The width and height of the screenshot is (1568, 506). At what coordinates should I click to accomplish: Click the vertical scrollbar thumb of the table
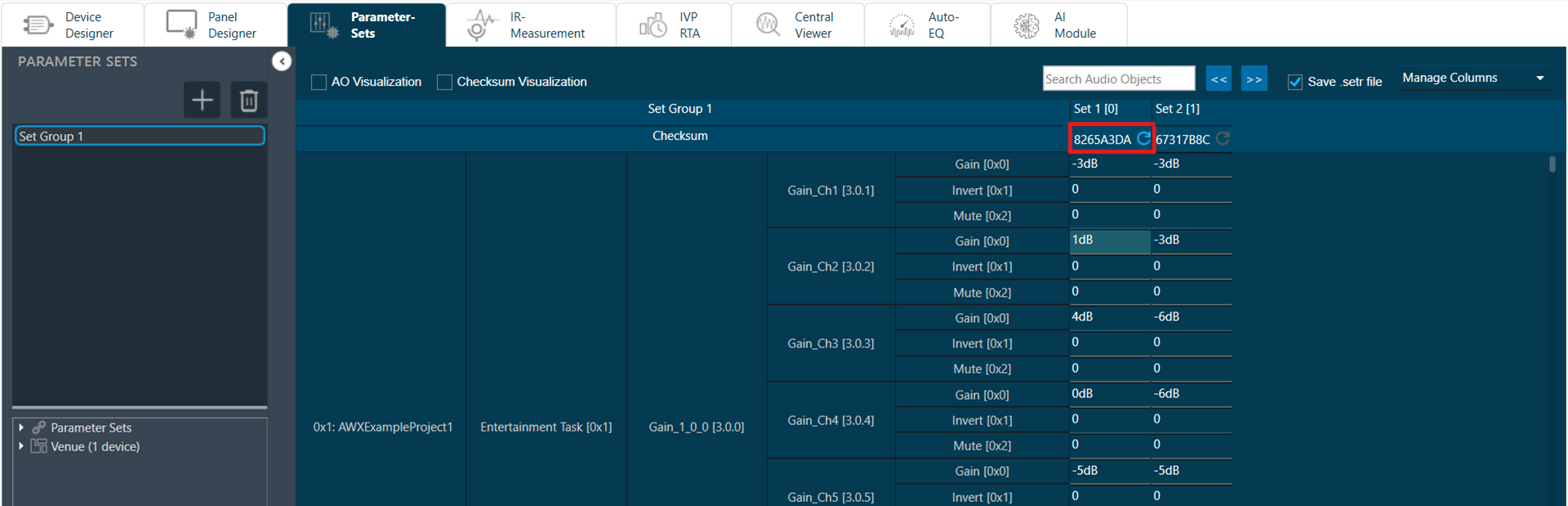point(1552,164)
